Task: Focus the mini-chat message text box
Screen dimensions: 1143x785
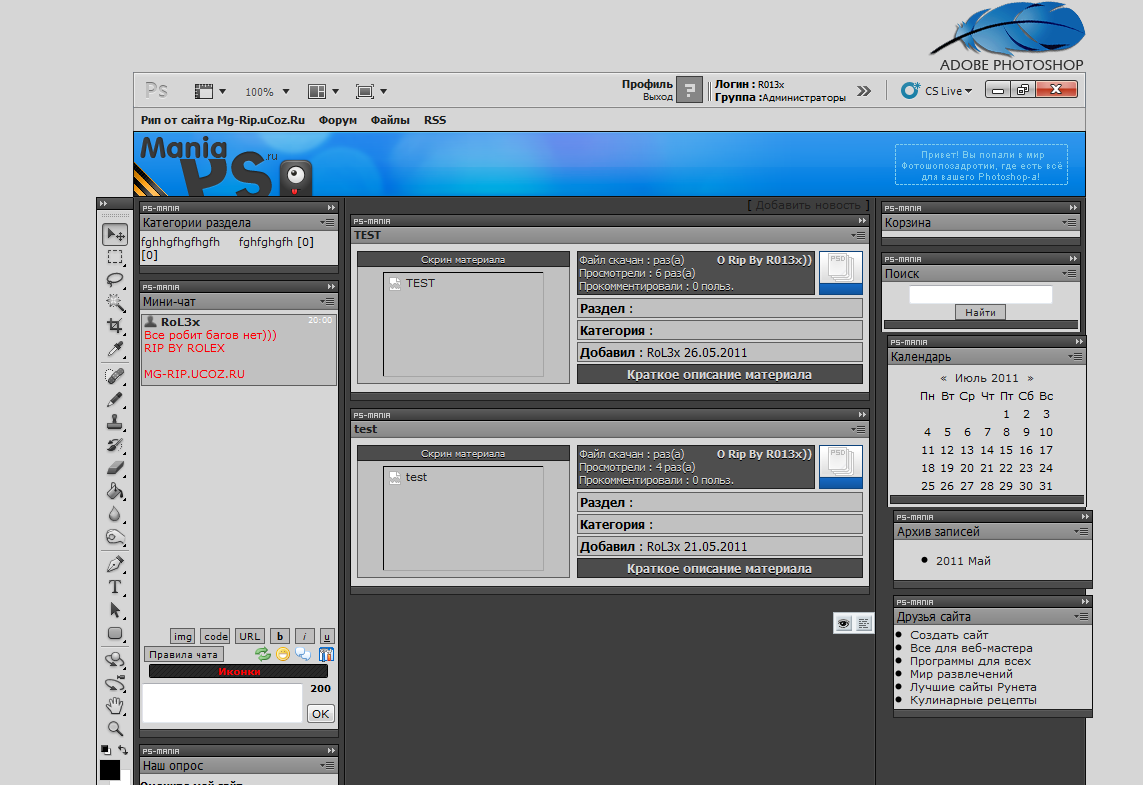Action: [222, 703]
